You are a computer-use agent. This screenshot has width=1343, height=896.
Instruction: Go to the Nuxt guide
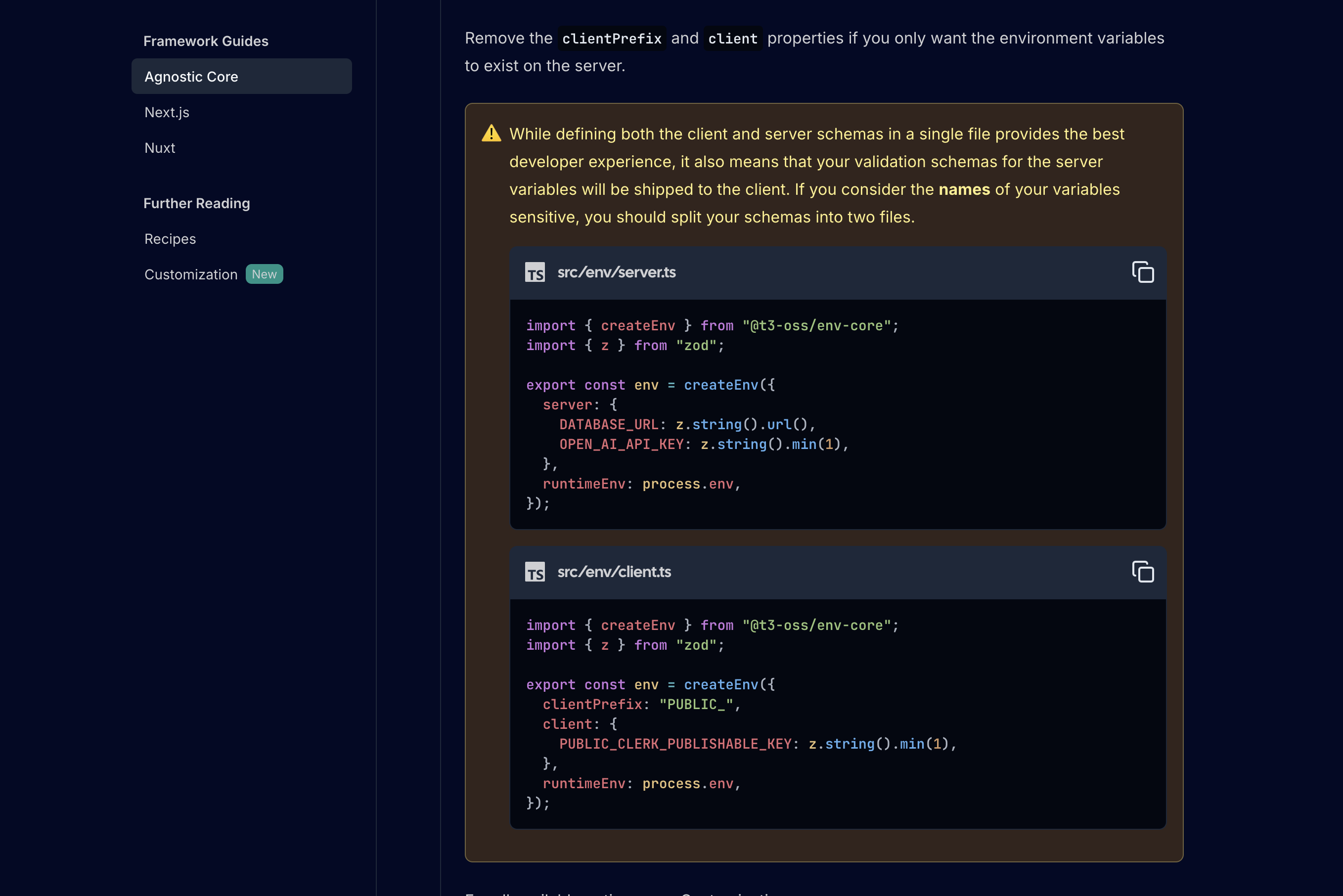160,148
